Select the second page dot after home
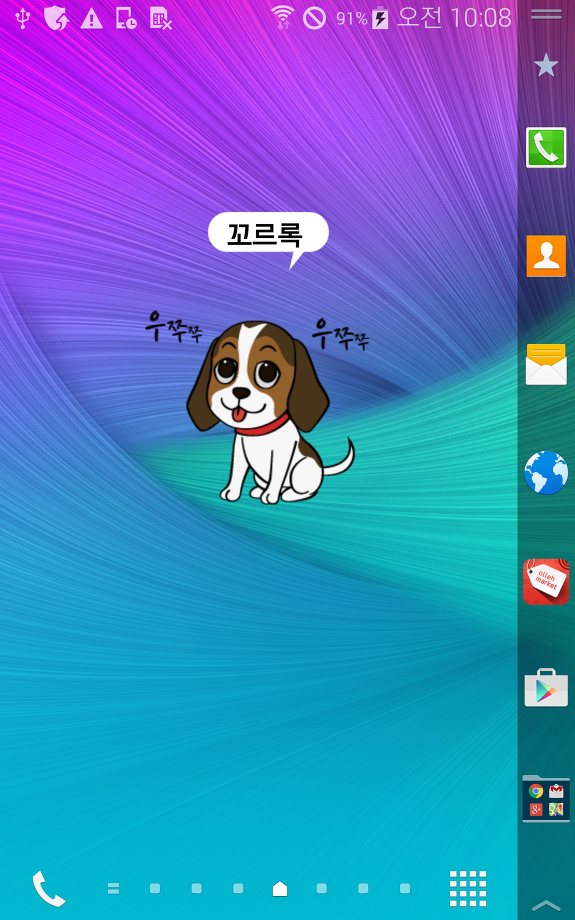Viewport: 575px width, 920px height. tap(363, 888)
